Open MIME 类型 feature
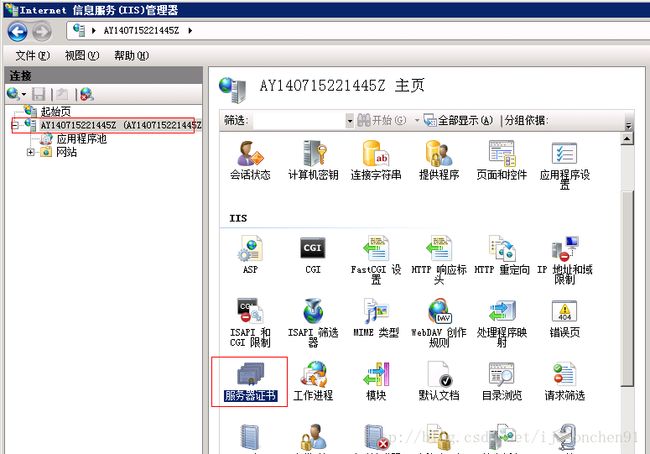Image resolution: width=650 pixels, height=454 pixels. (x=376, y=318)
